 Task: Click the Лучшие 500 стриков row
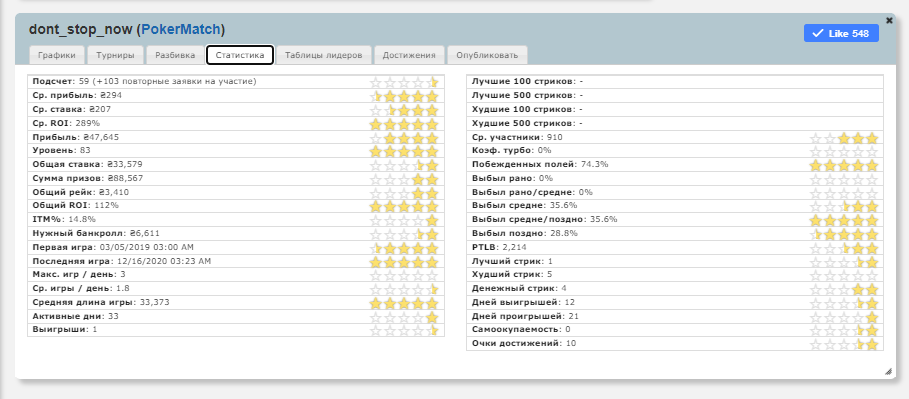675,96
